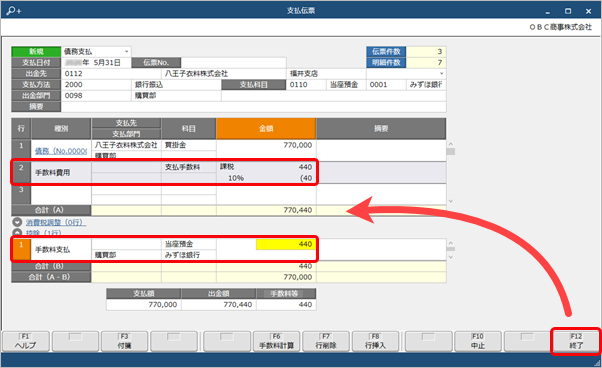This screenshot has height=368, width=602.
Task: Click the 支払手数料 account cell
Action: point(189,167)
